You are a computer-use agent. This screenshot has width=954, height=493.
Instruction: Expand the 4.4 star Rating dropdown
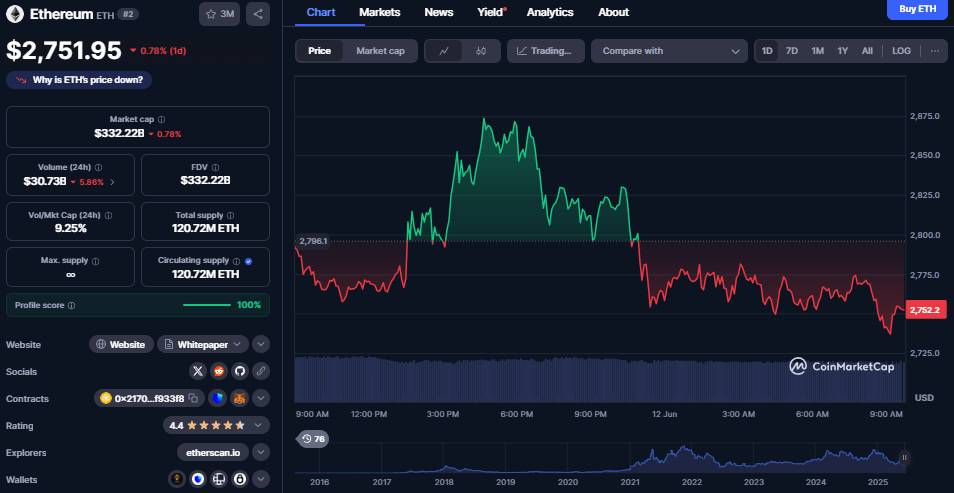260,425
